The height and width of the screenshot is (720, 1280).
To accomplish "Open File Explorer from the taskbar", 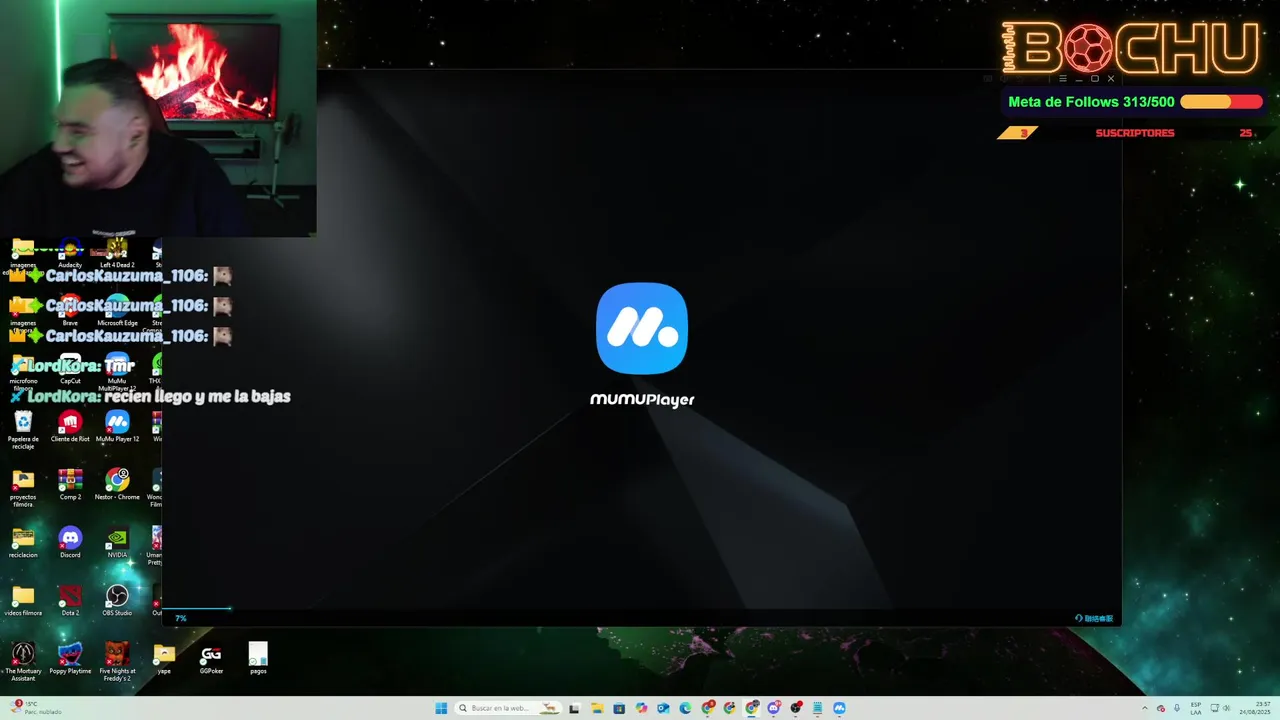I will click(x=597, y=708).
